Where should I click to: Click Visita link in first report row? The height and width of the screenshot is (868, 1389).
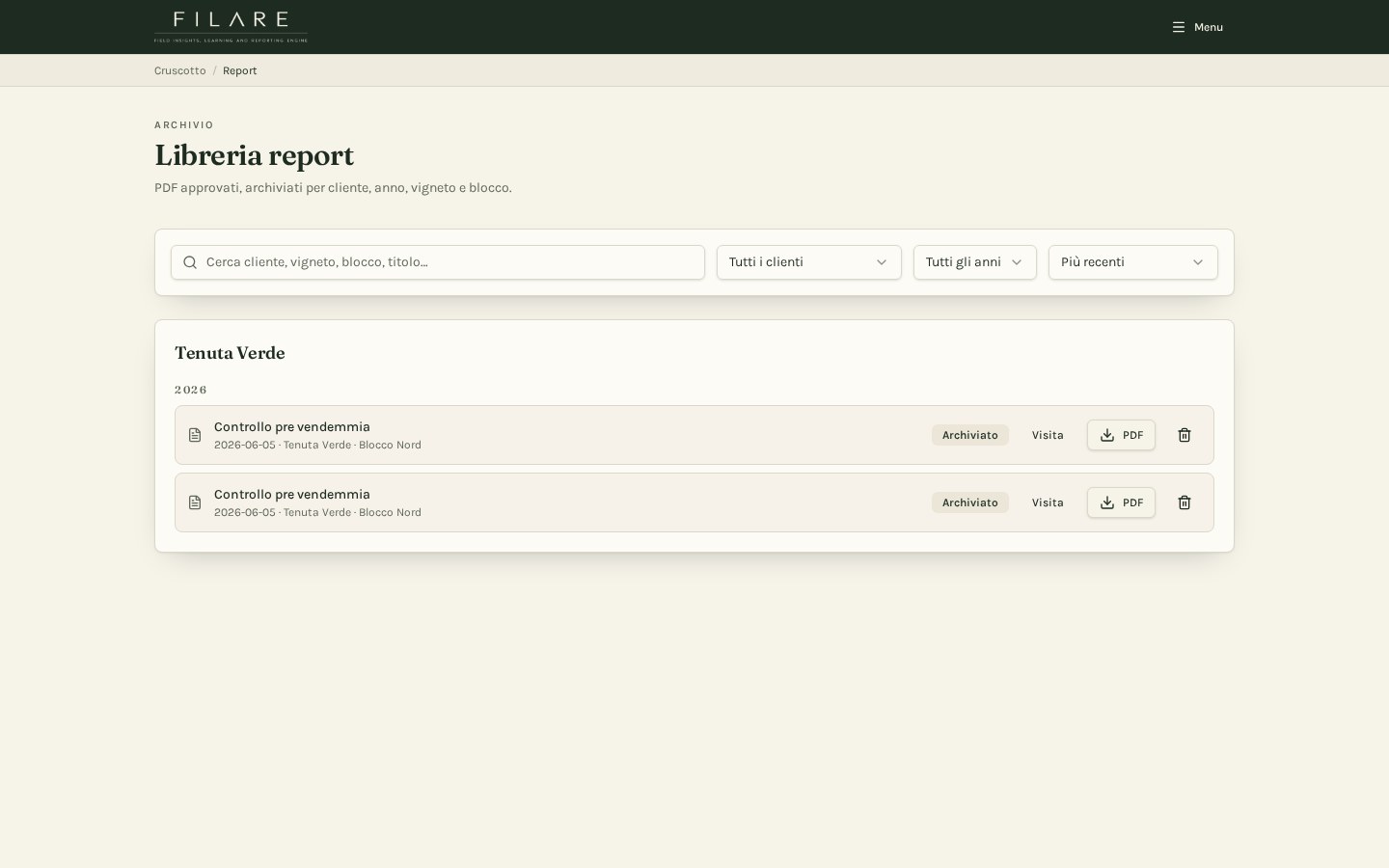click(1048, 435)
